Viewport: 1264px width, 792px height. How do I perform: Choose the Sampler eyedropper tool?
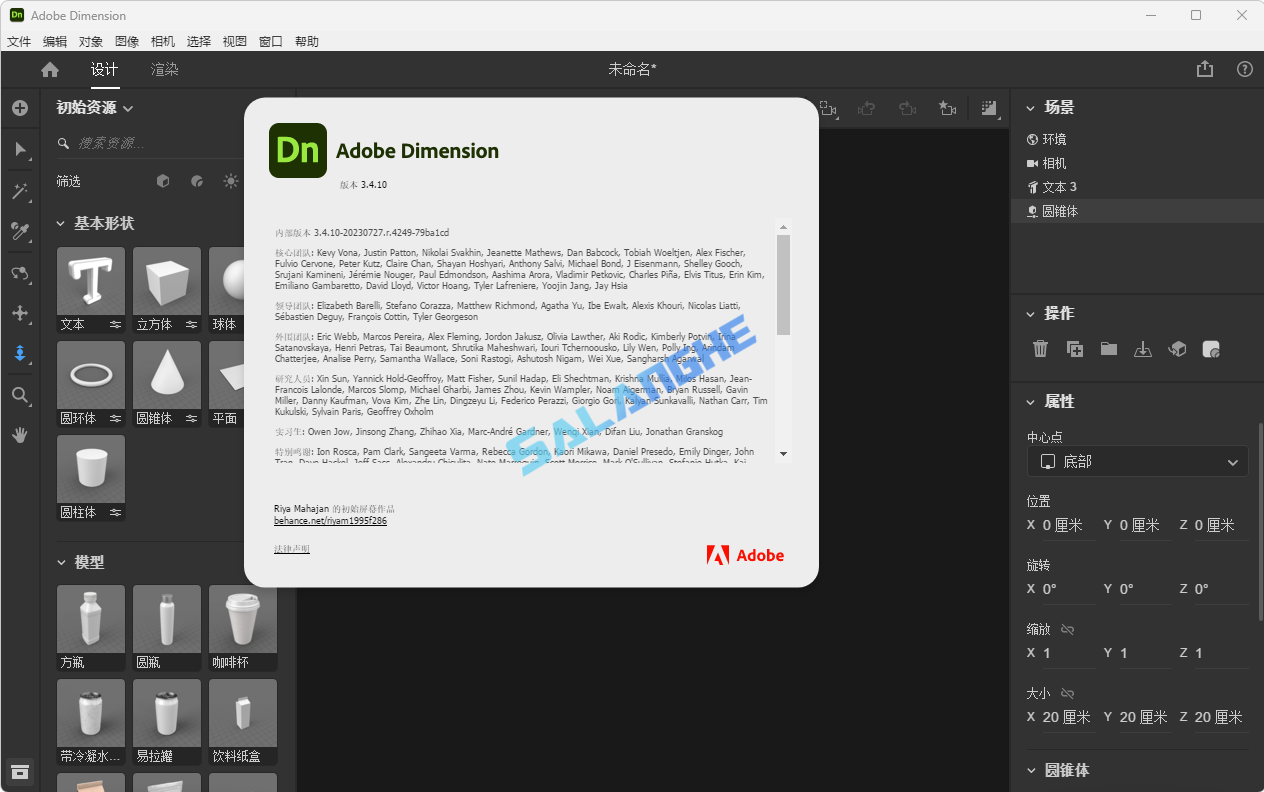(20, 232)
